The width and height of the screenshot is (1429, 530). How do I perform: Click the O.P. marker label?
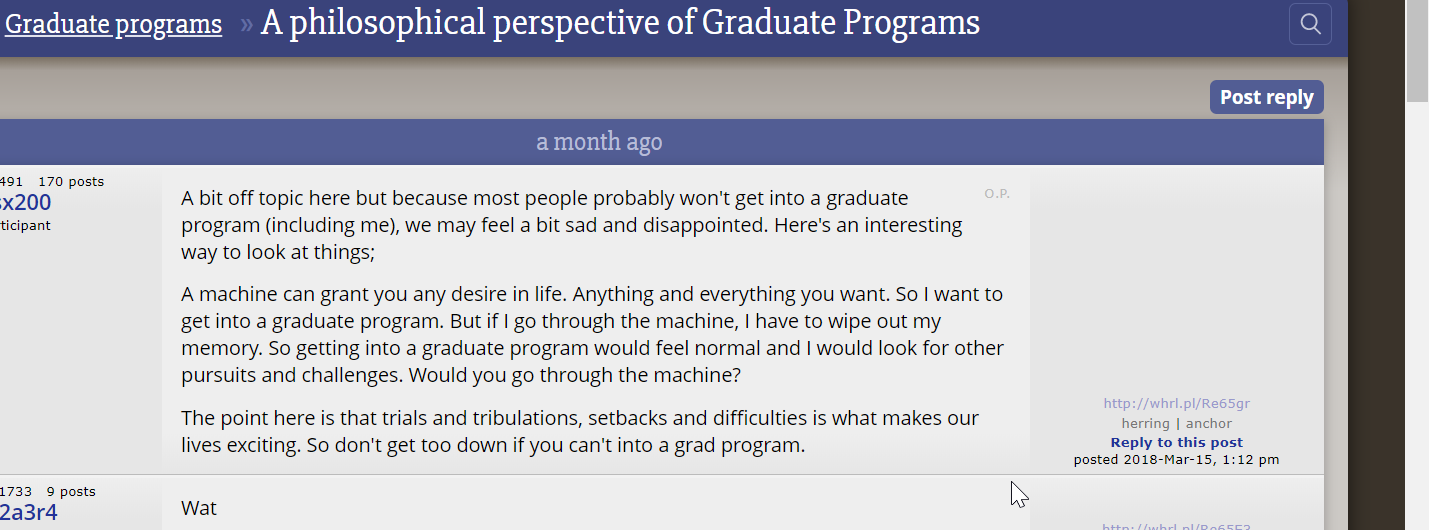pyautogui.click(x=997, y=194)
